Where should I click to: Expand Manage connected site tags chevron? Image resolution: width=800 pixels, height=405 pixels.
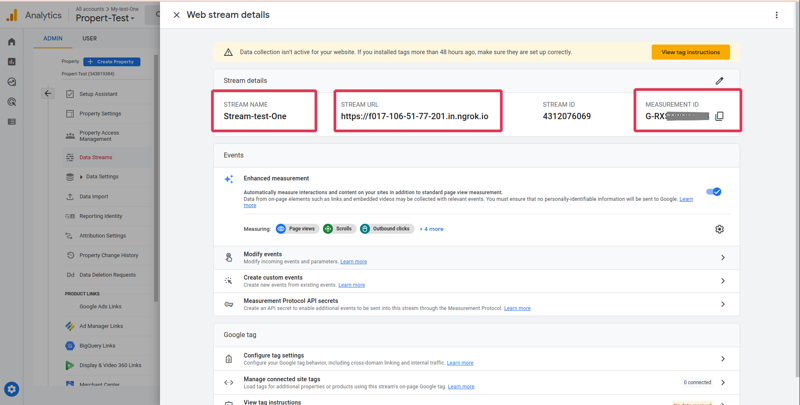723,383
